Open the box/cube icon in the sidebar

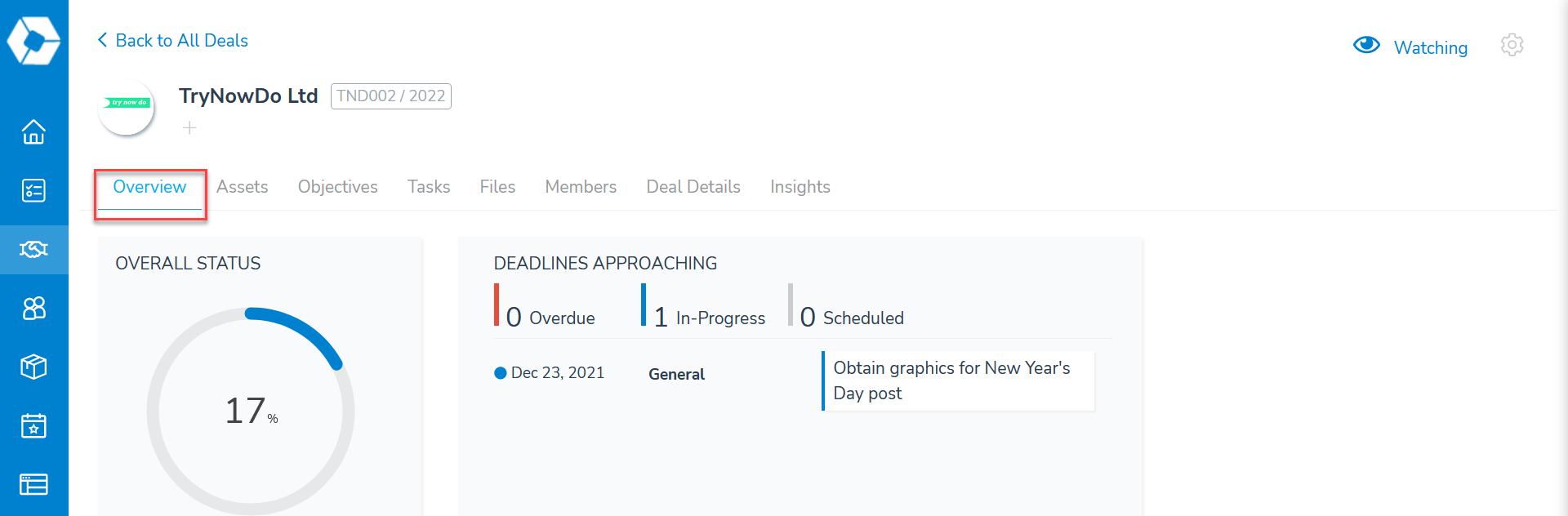[x=33, y=367]
